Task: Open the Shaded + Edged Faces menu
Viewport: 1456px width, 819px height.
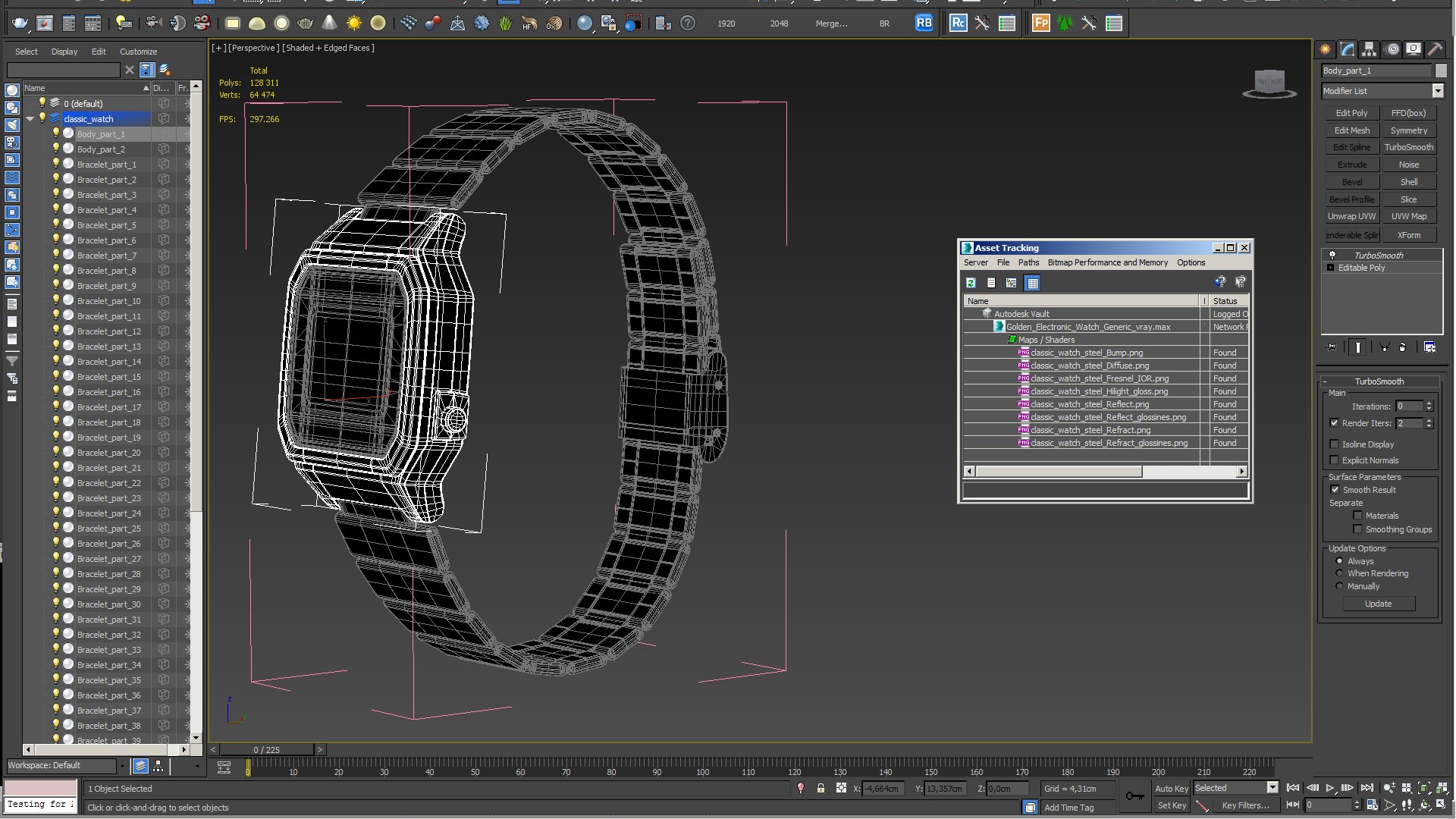Action: coord(328,48)
